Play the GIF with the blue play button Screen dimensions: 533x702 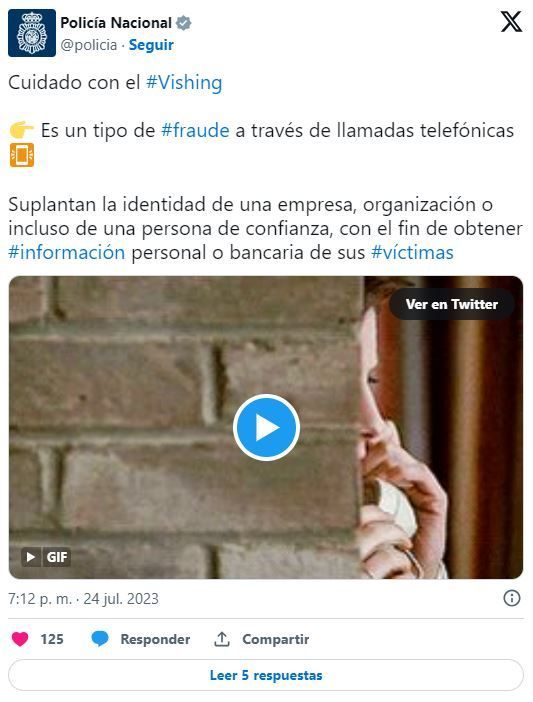click(266, 428)
